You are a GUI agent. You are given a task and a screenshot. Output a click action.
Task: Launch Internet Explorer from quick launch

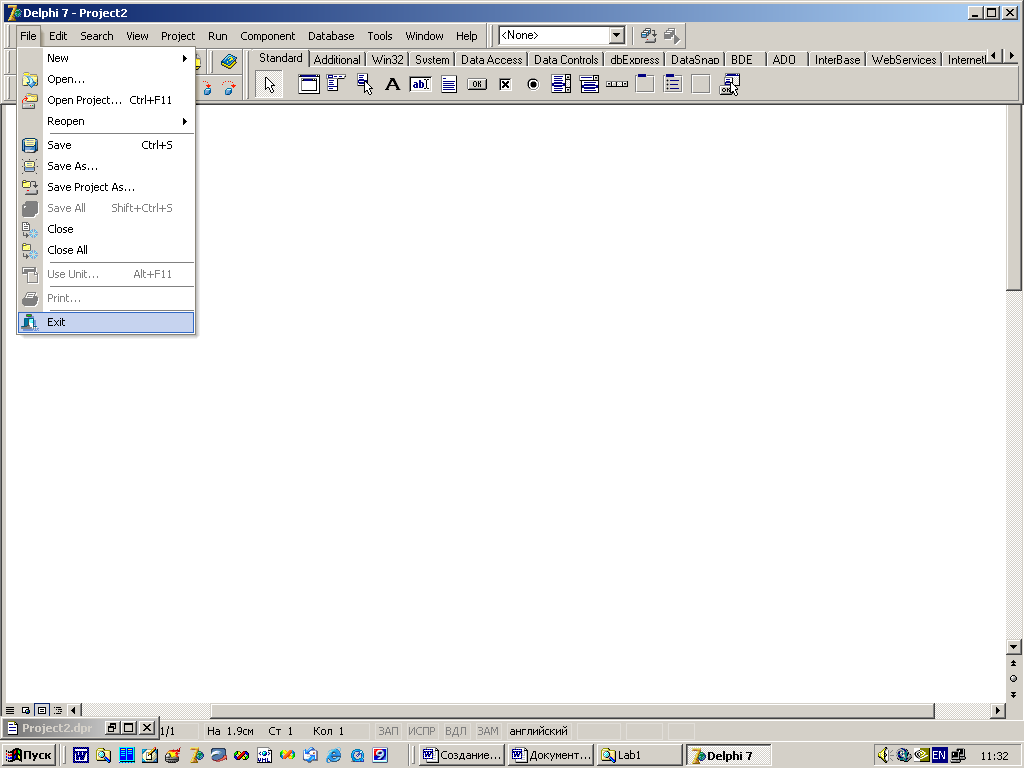(x=334, y=755)
